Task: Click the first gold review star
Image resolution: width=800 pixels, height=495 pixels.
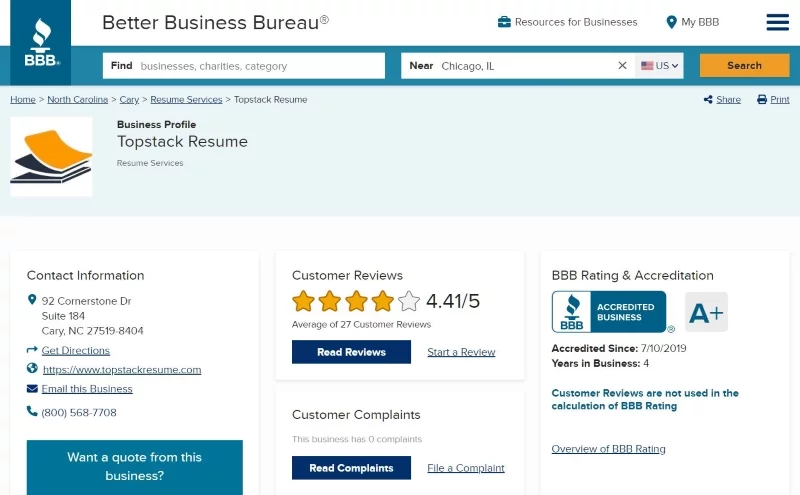Action: pos(303,301)
